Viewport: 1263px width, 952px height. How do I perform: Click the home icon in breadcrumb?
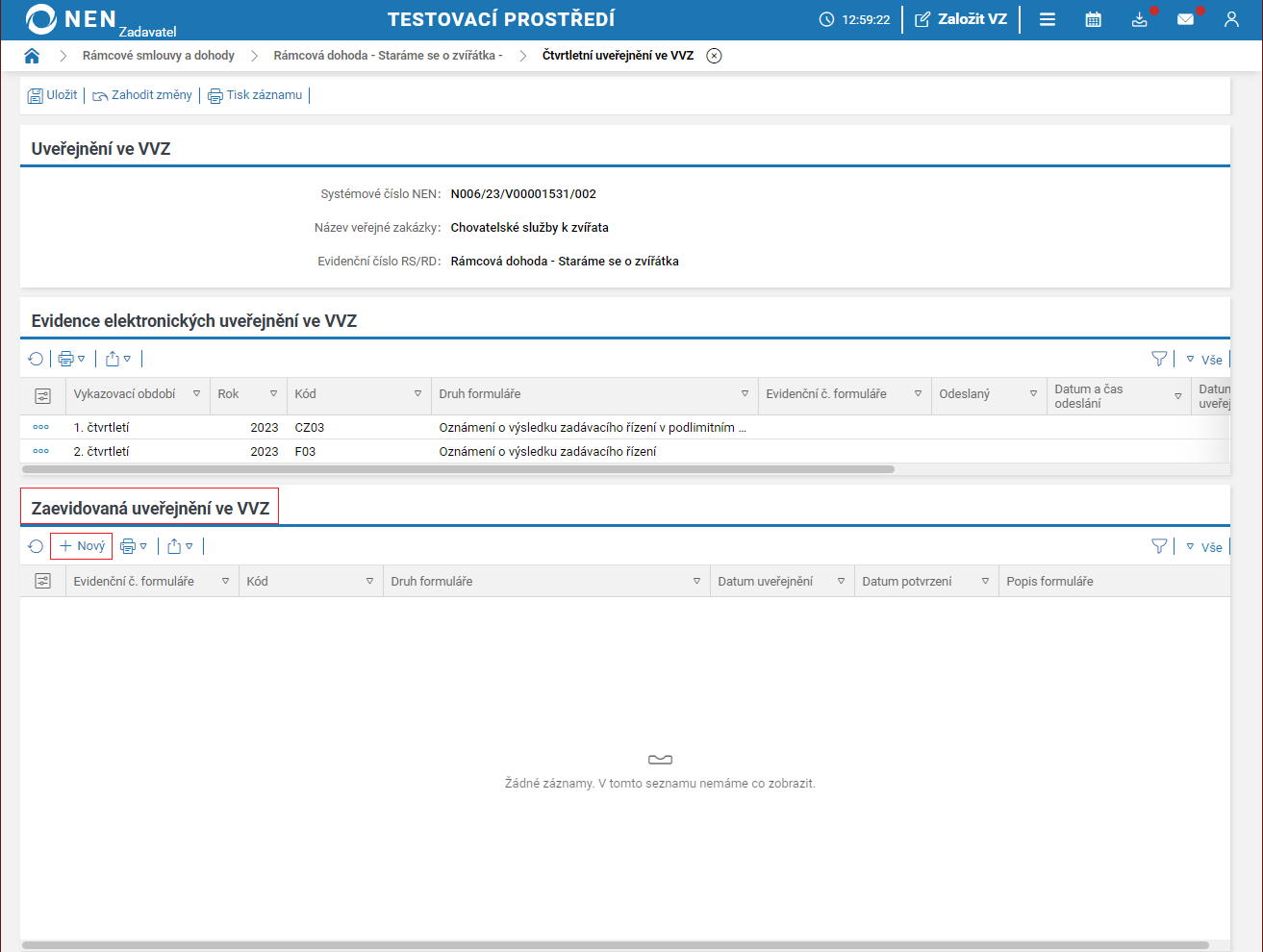click(32, 56)
